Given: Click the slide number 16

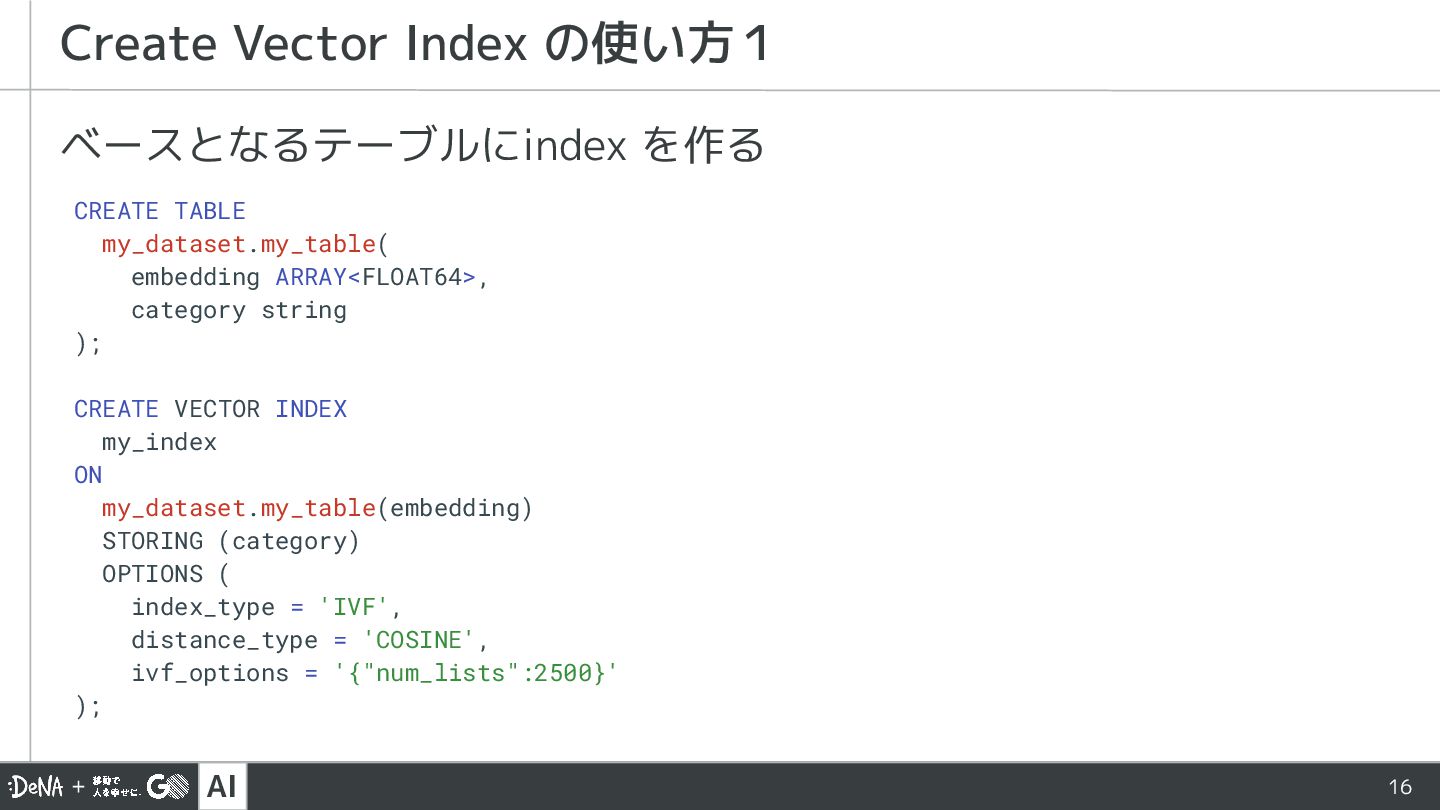Looking at the screenshot, I should [1400, 787].
